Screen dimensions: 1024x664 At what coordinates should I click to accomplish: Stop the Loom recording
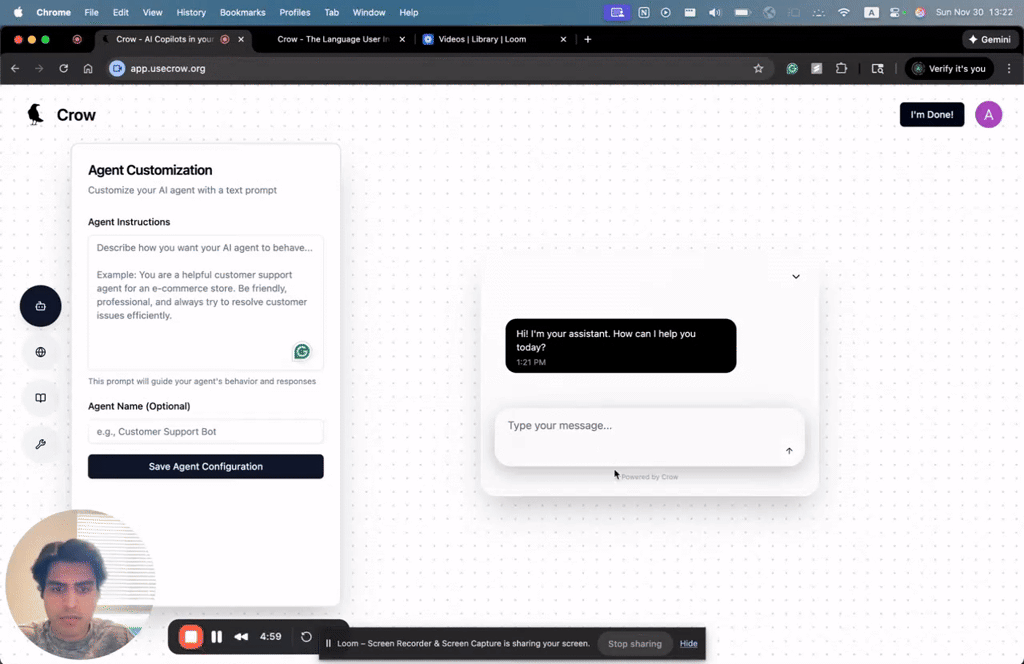[190, 637]
